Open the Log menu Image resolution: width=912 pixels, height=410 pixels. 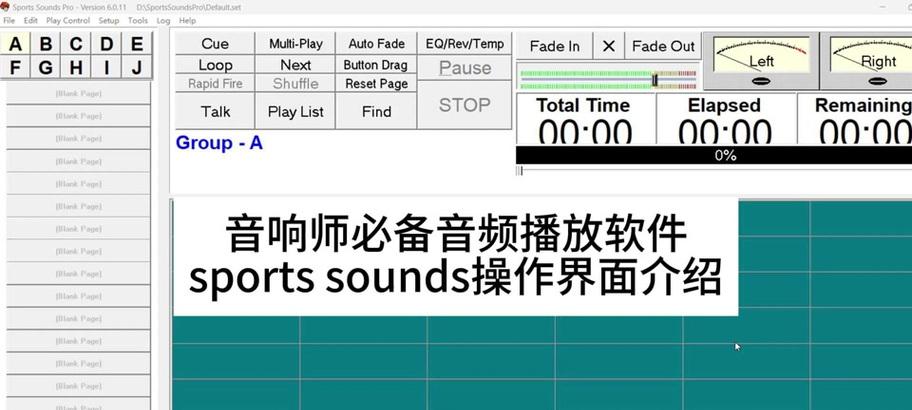point(163,20)
